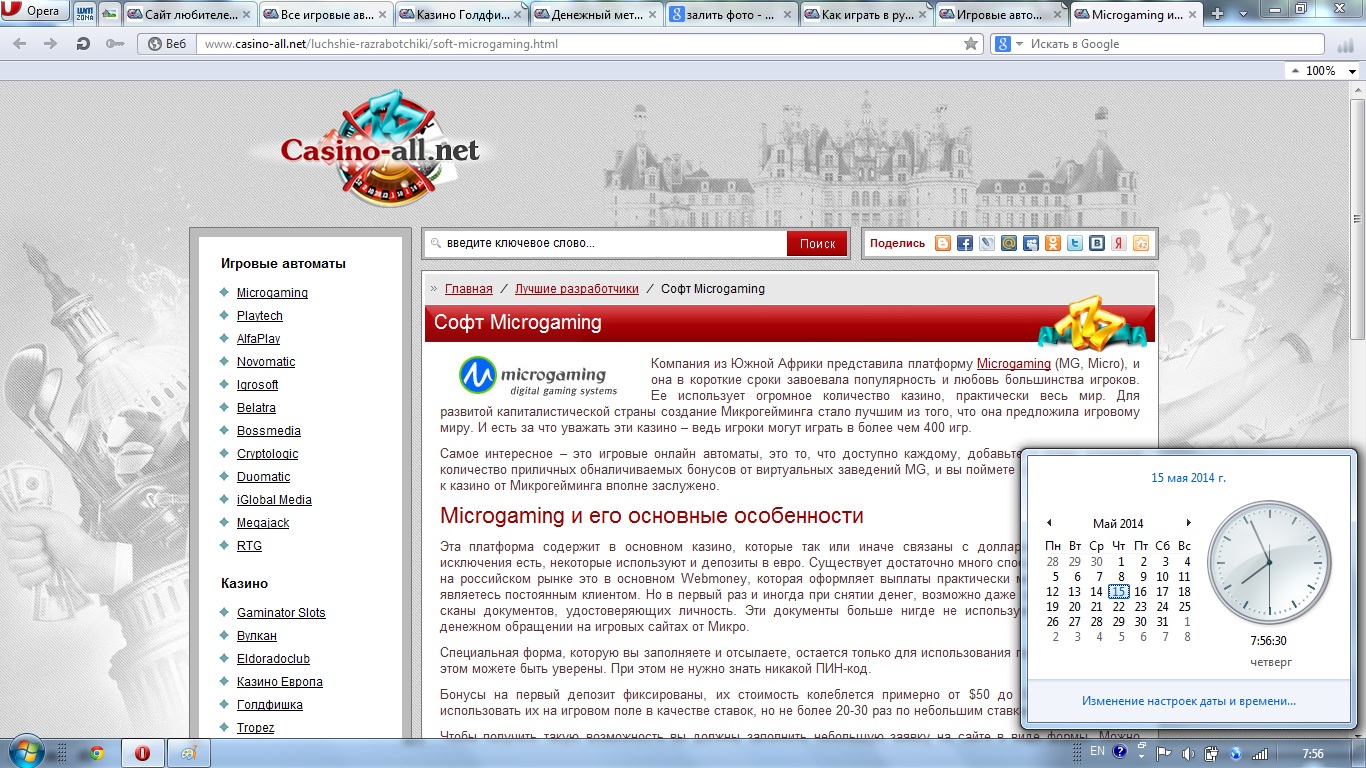
Task: Open the Paint taskbar button
Action: click(x=189, y=753)
